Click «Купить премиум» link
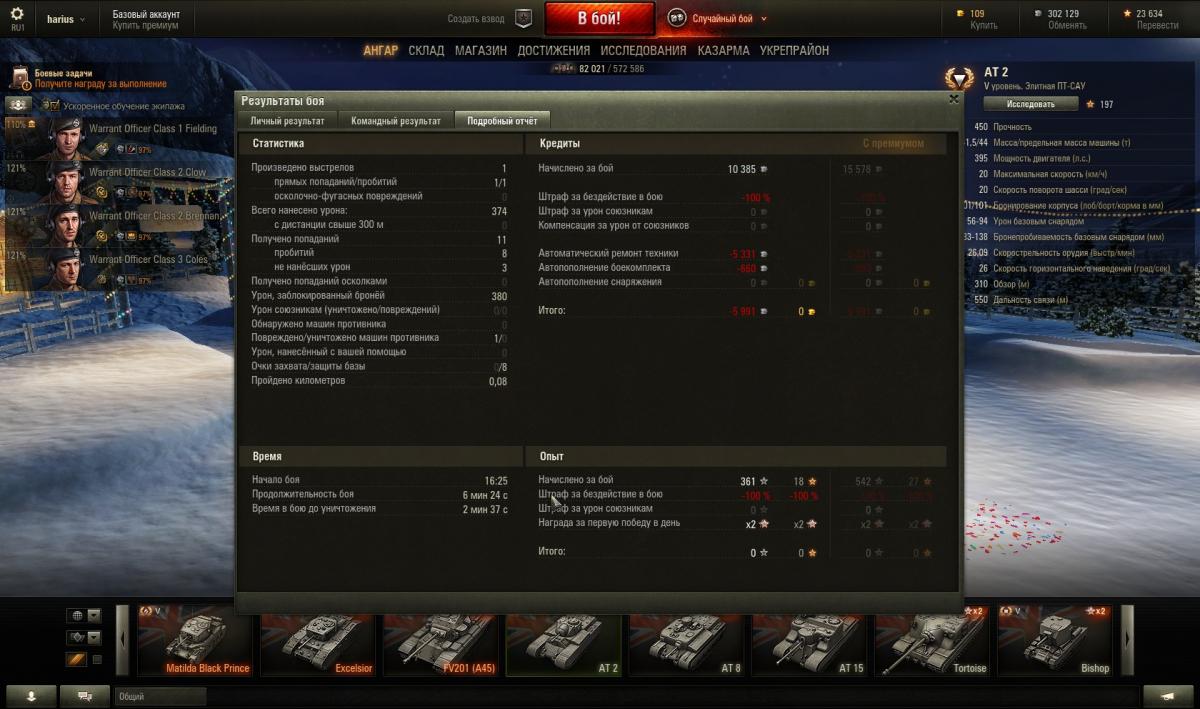This screenshot has height=709, width=1200. (146, 26)
